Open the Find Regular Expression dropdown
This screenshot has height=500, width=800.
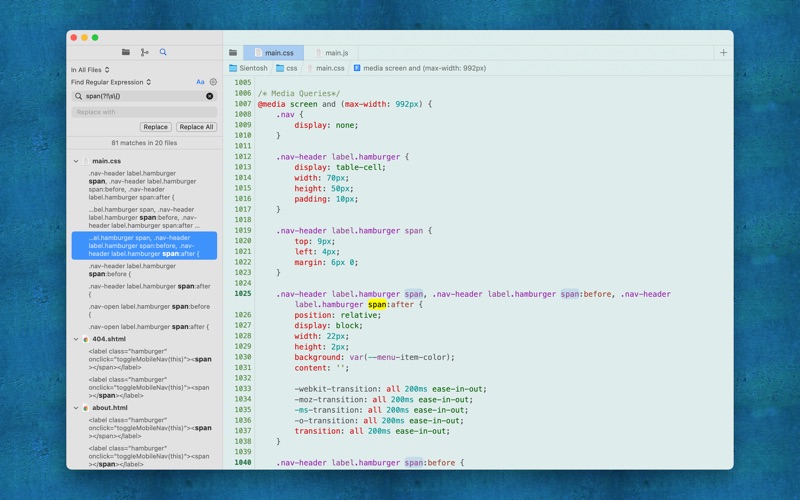click(x=111, y=82)
